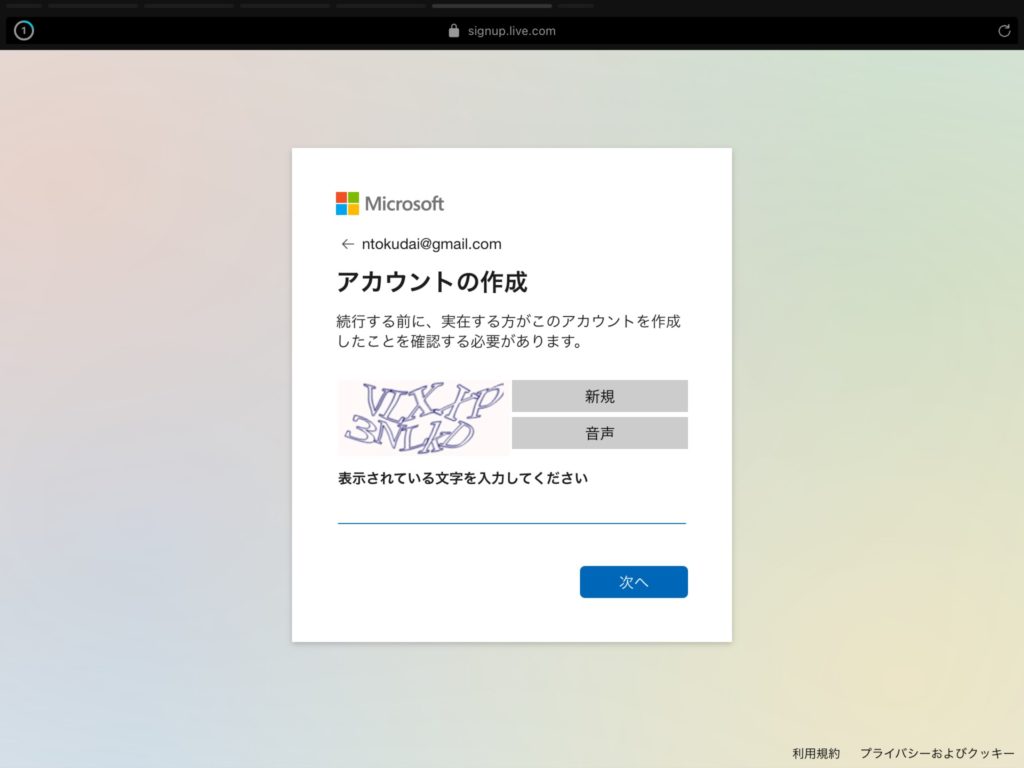Click the distorted CAPTCHA image

[423, 417]
